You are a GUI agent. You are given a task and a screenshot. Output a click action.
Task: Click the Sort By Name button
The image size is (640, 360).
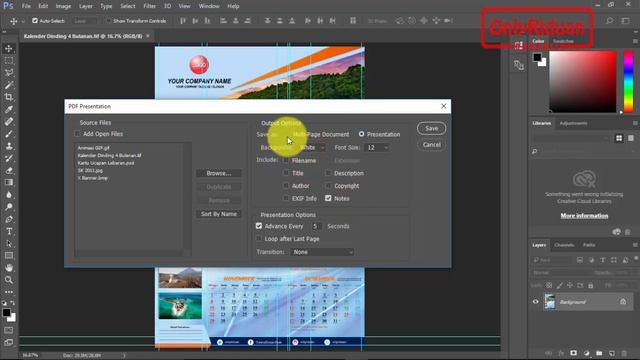[x=218, y=214]
